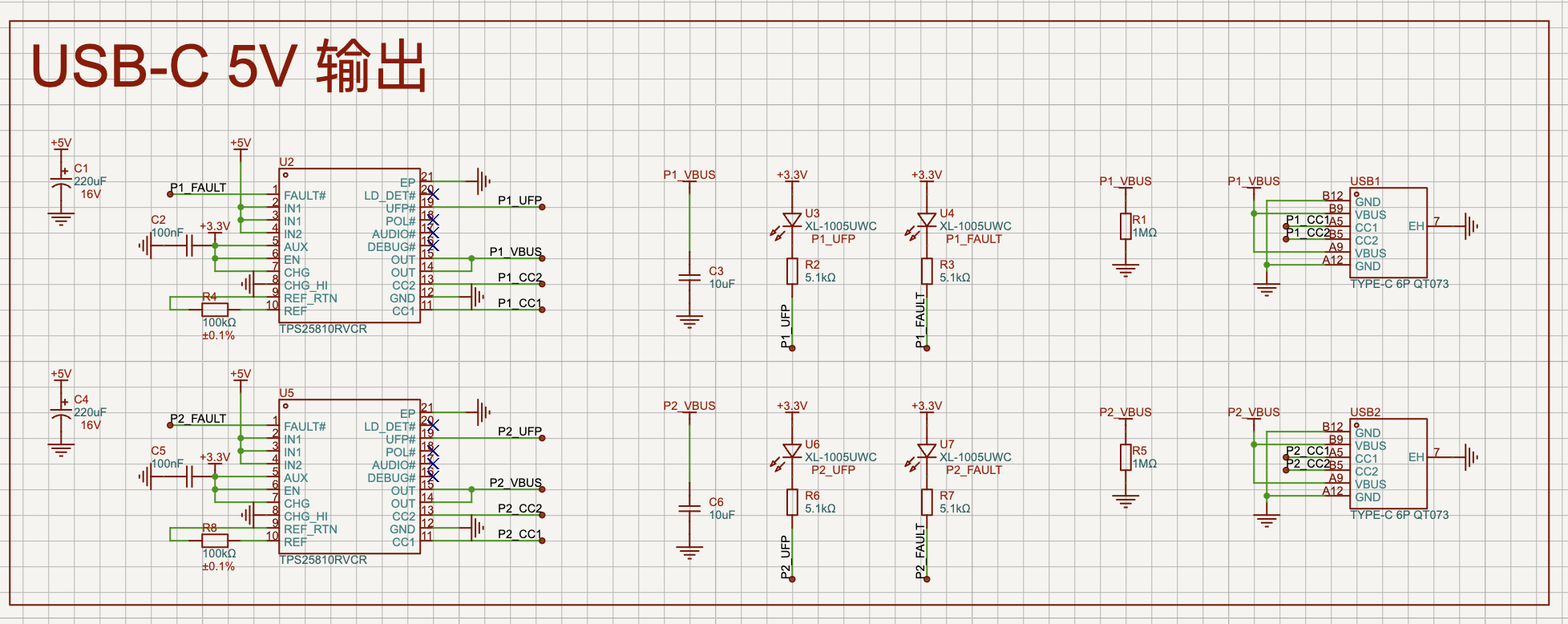Viewport: 1568px width, 624px height.
Task: Select resistor R8 symbol below U5
Action: [x=215, y=541]
